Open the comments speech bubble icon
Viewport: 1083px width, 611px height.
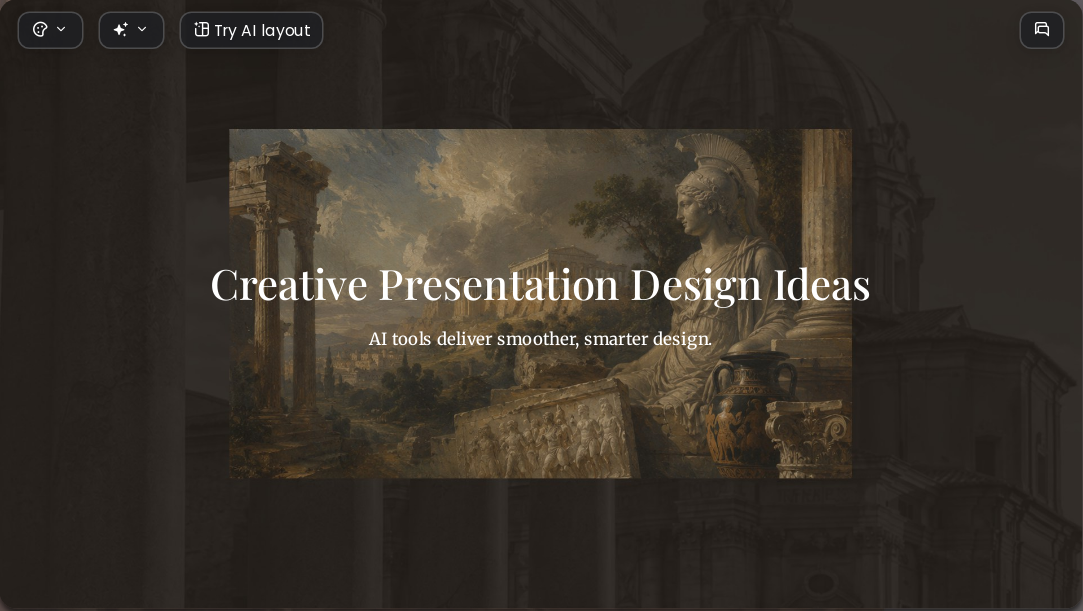1042,30
